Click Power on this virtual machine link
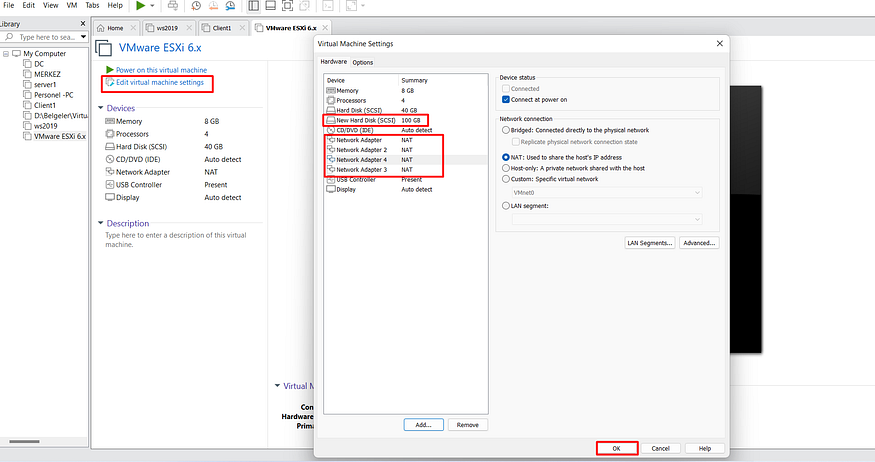This screenshot has width=875, height=462. [x=161, y=70]
